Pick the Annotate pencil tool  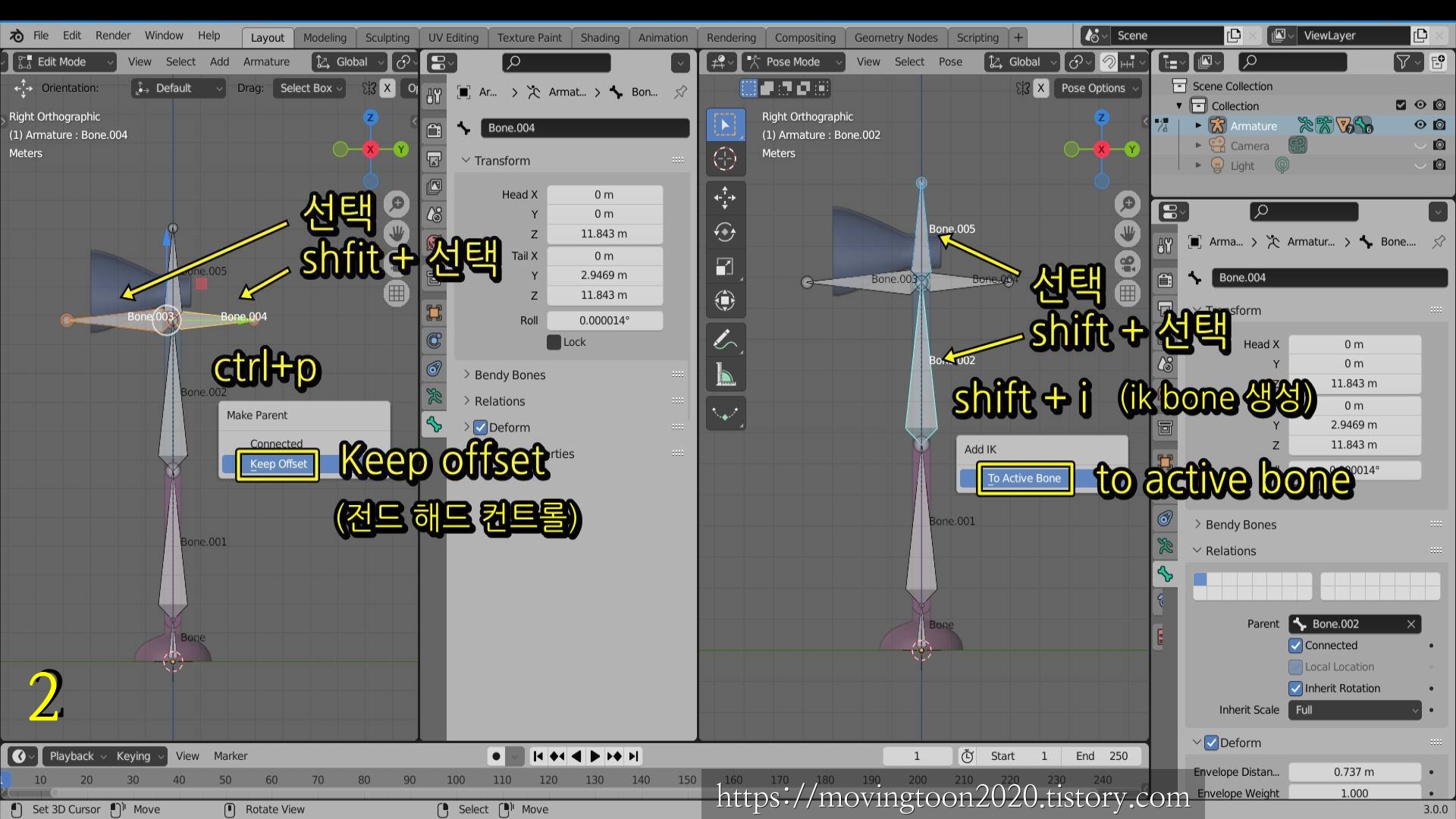pos(725,340)
